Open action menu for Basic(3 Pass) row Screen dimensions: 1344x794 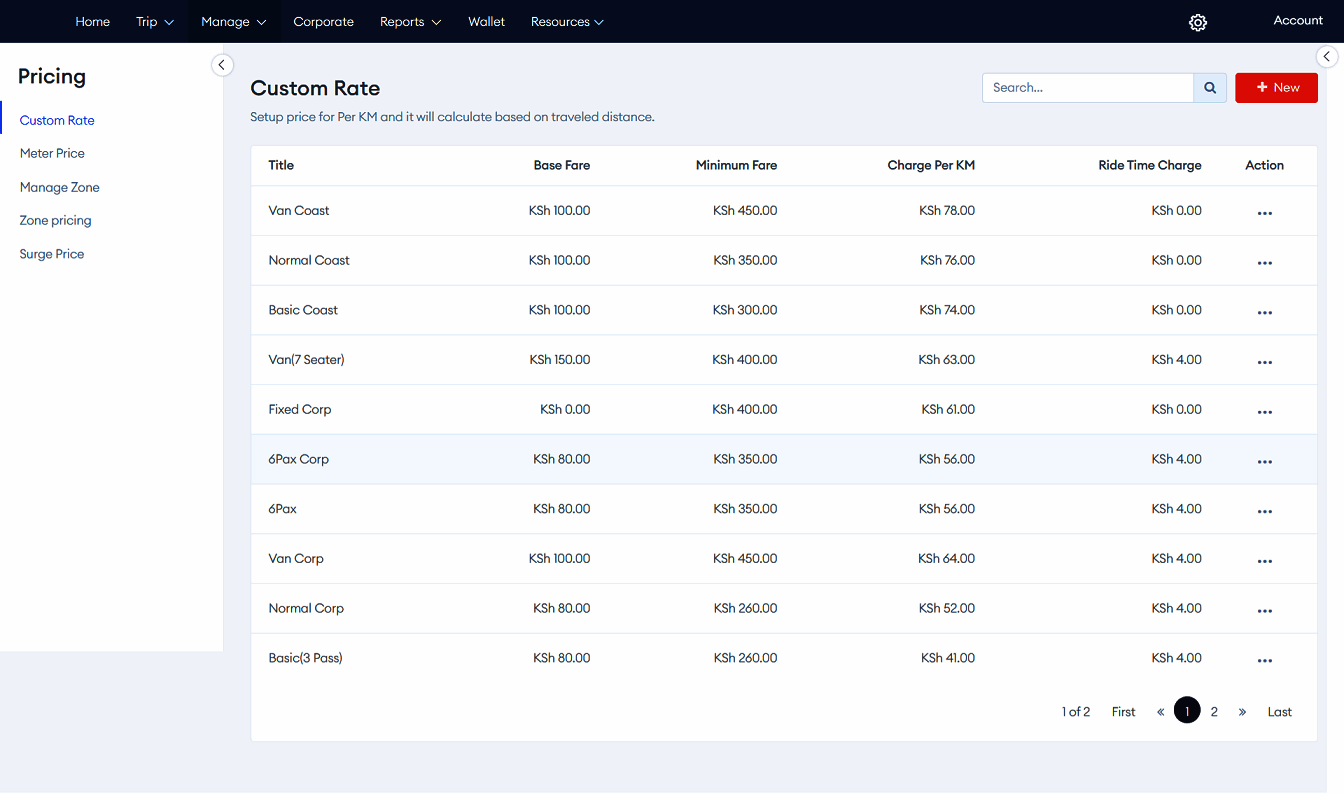1264,660
